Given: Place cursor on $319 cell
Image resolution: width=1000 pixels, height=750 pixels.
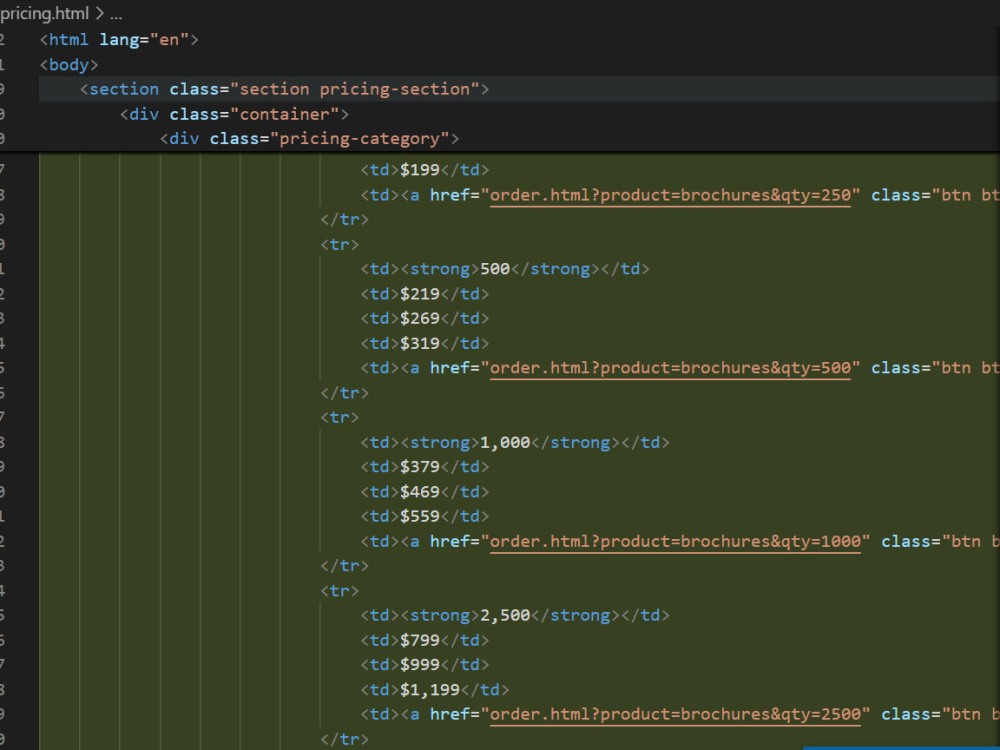Looking at the screenshot, I should (425, 344).
